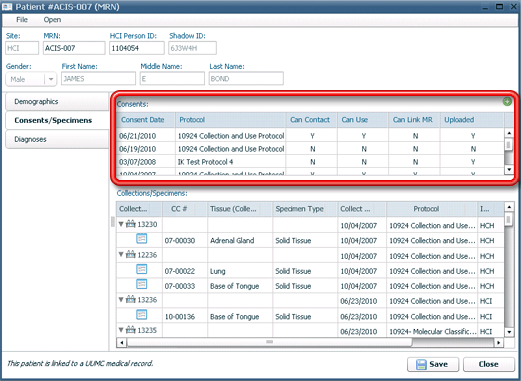This screenshot has width=521, height=381.
Task: Click the Site field
Action: (22, 48)
